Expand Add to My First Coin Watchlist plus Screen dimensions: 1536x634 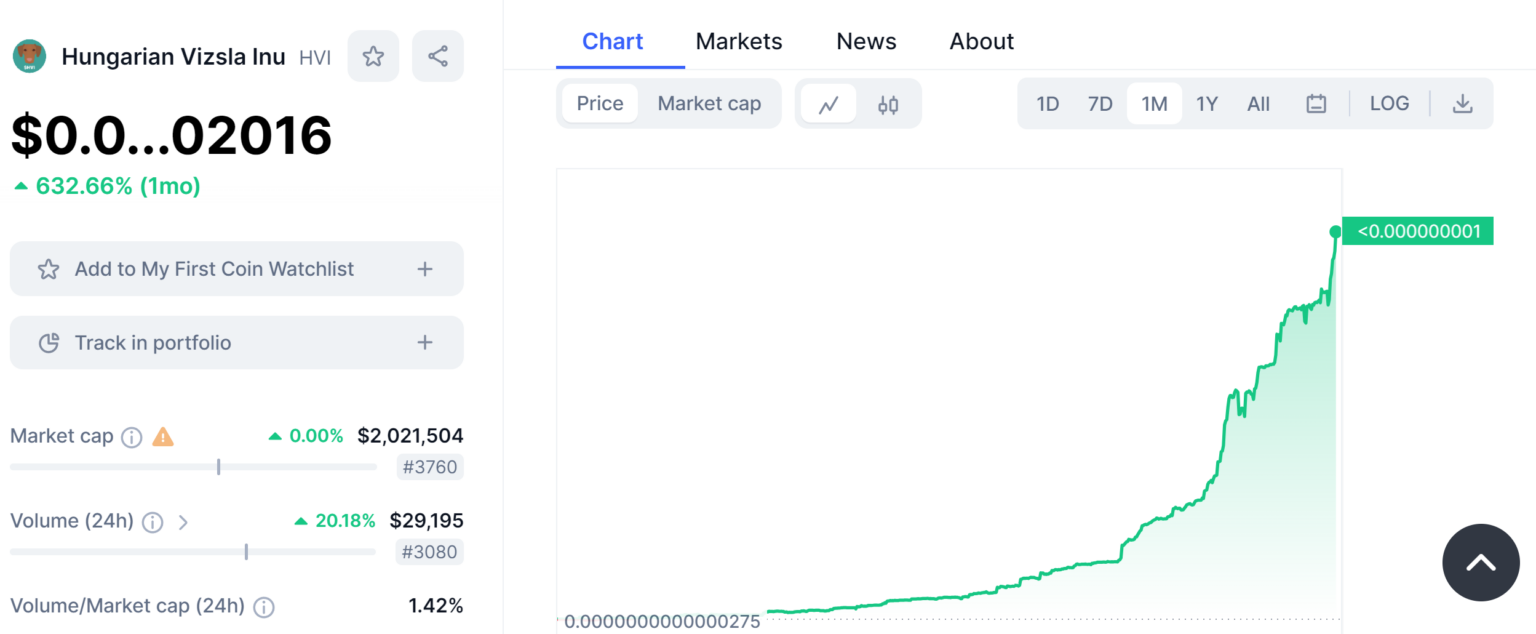[x=425, y=269]
